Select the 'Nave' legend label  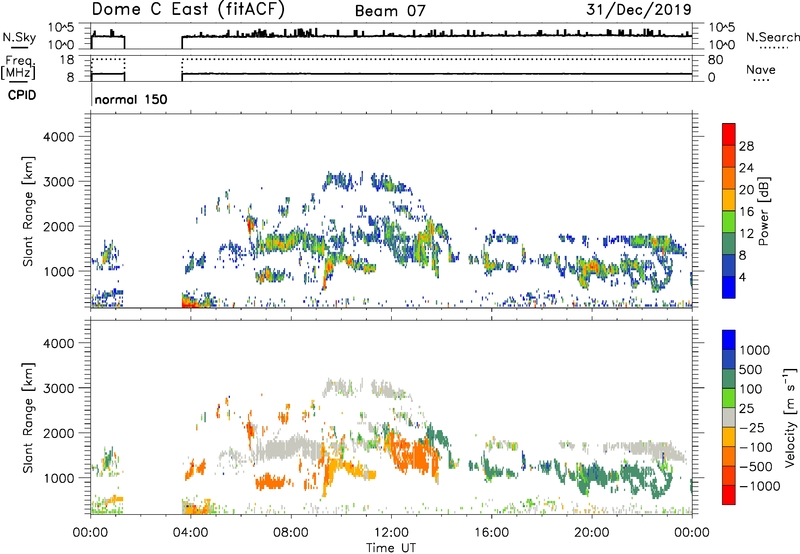tap(761, 69)
